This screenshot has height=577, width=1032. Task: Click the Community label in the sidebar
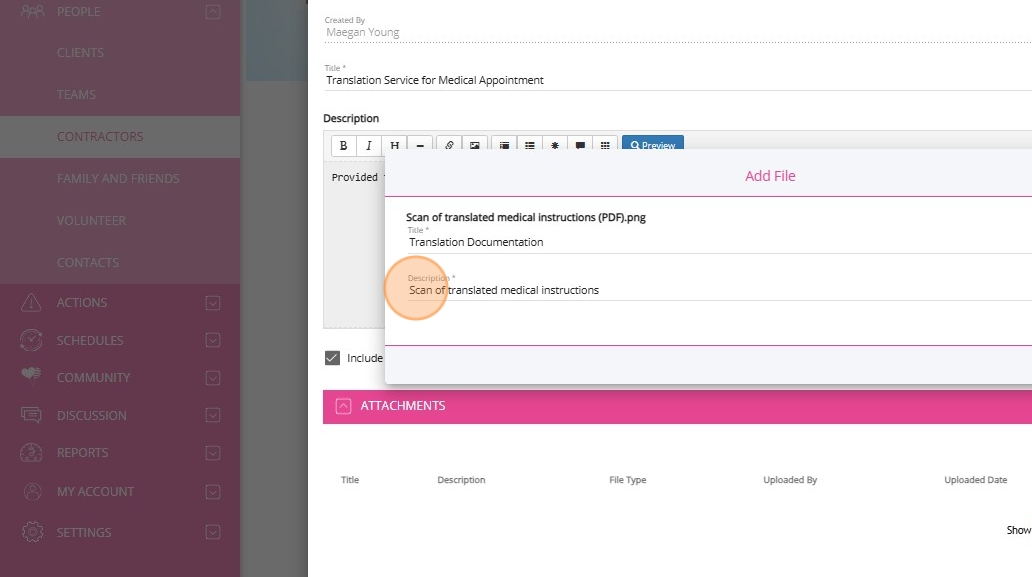pos(93,378)
